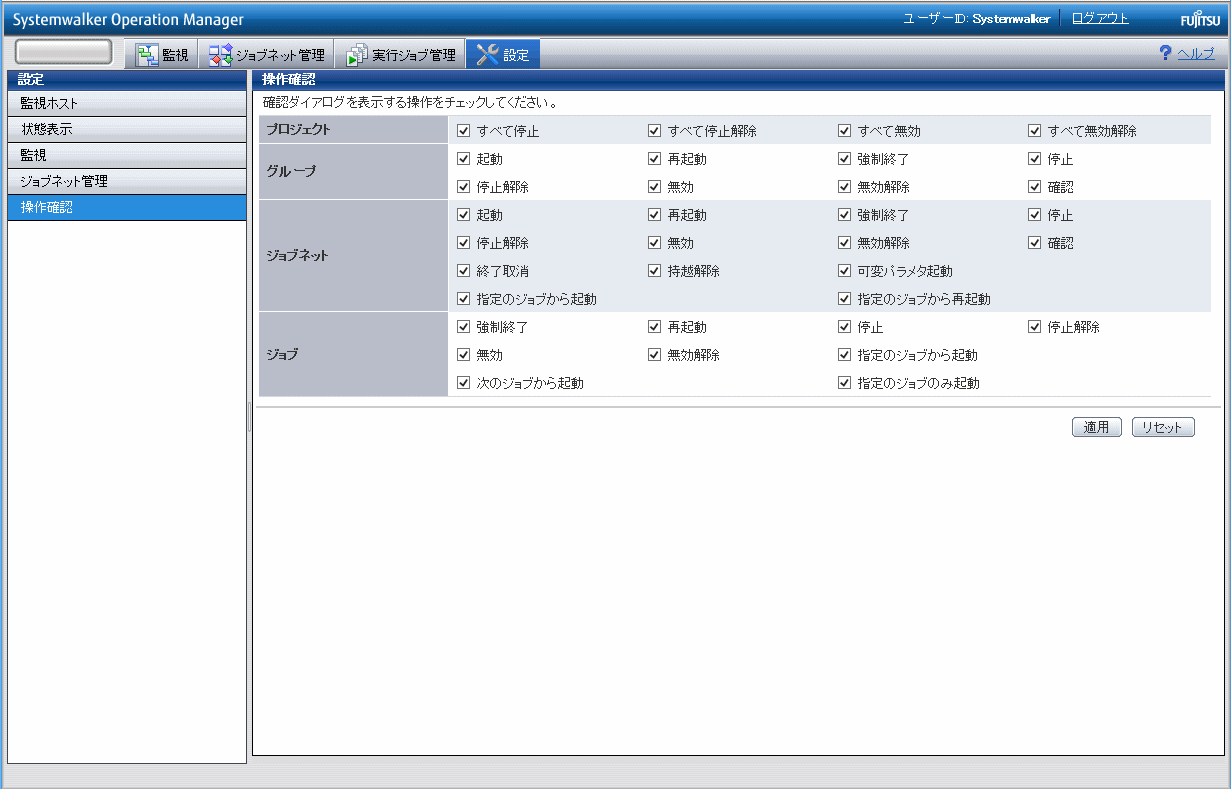The width and height of the screenshot is (1231, 789).
Task: Toggle グループ 無効 checkbox
Action: (654, 186)
